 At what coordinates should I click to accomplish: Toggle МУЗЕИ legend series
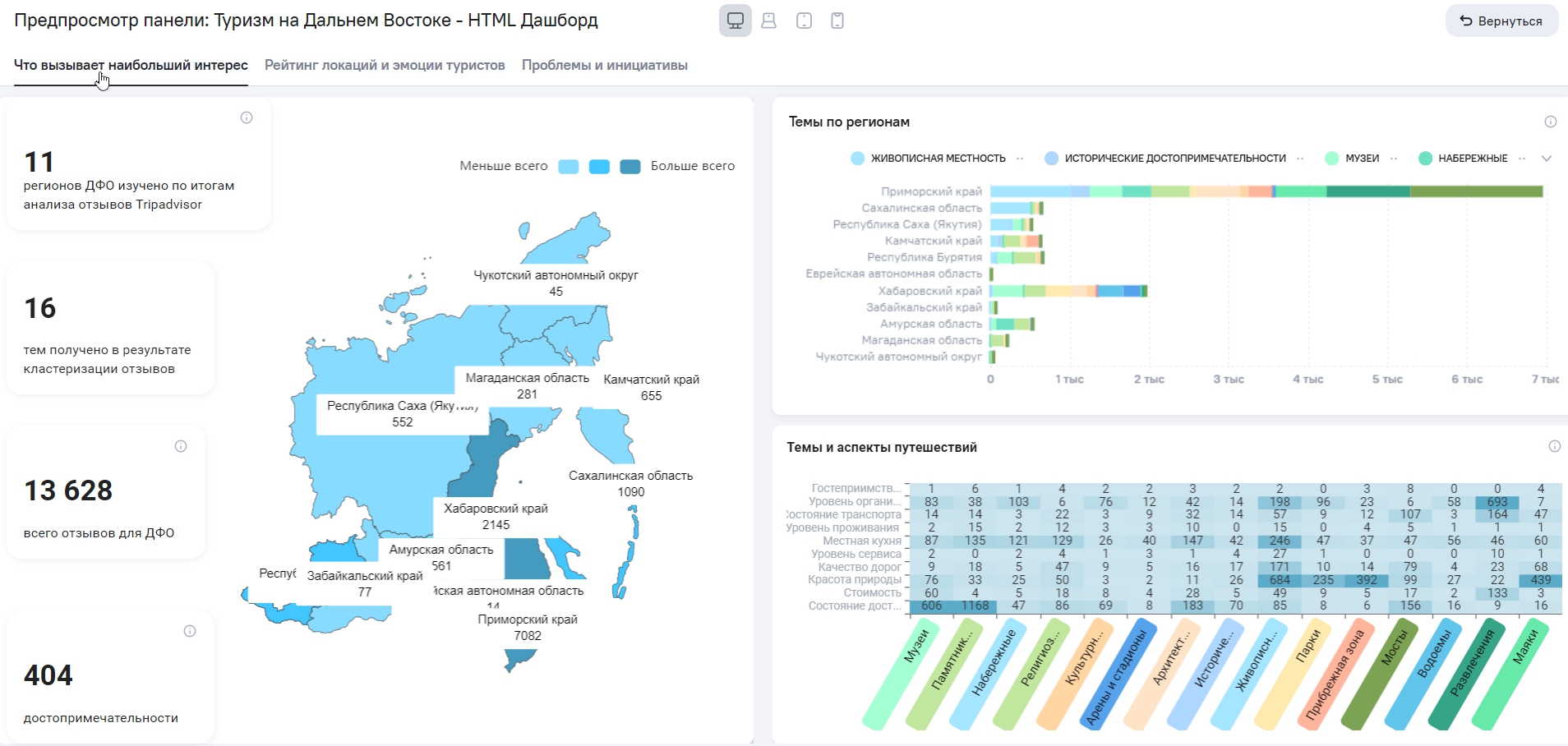tap(1353, 159)
